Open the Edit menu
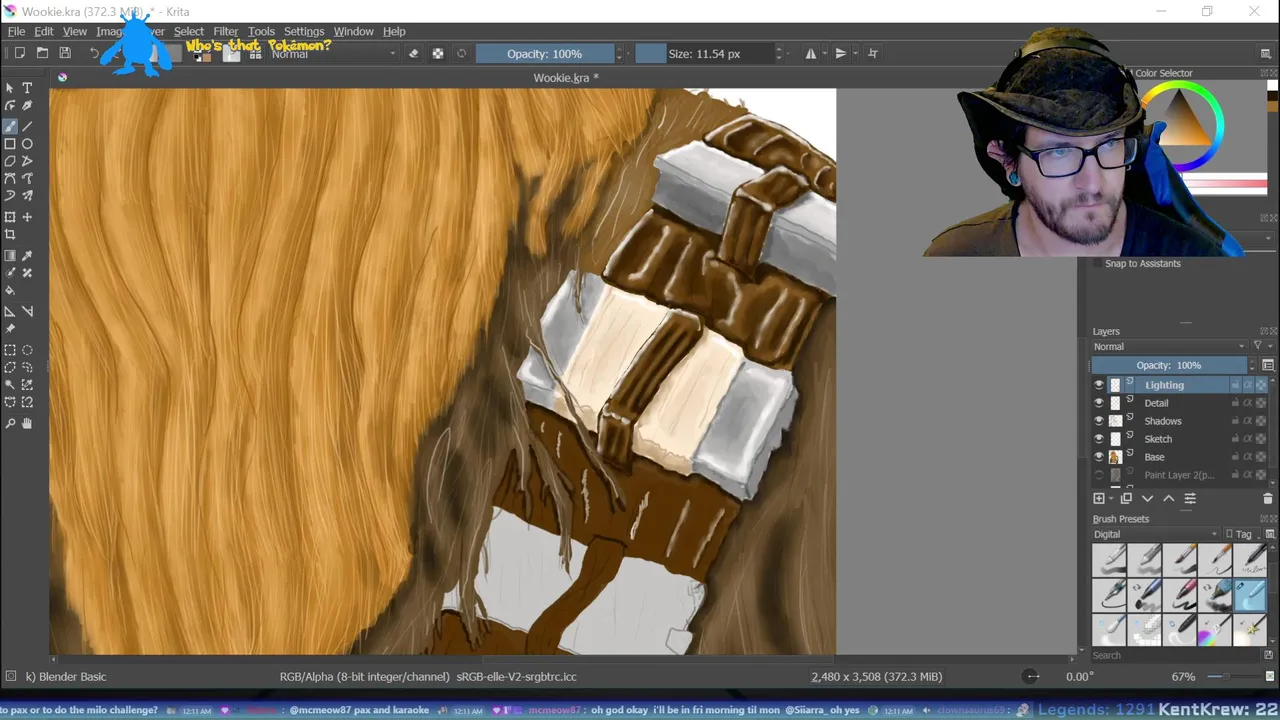This screenshot has width=1280, height=720. click(44, 32)
